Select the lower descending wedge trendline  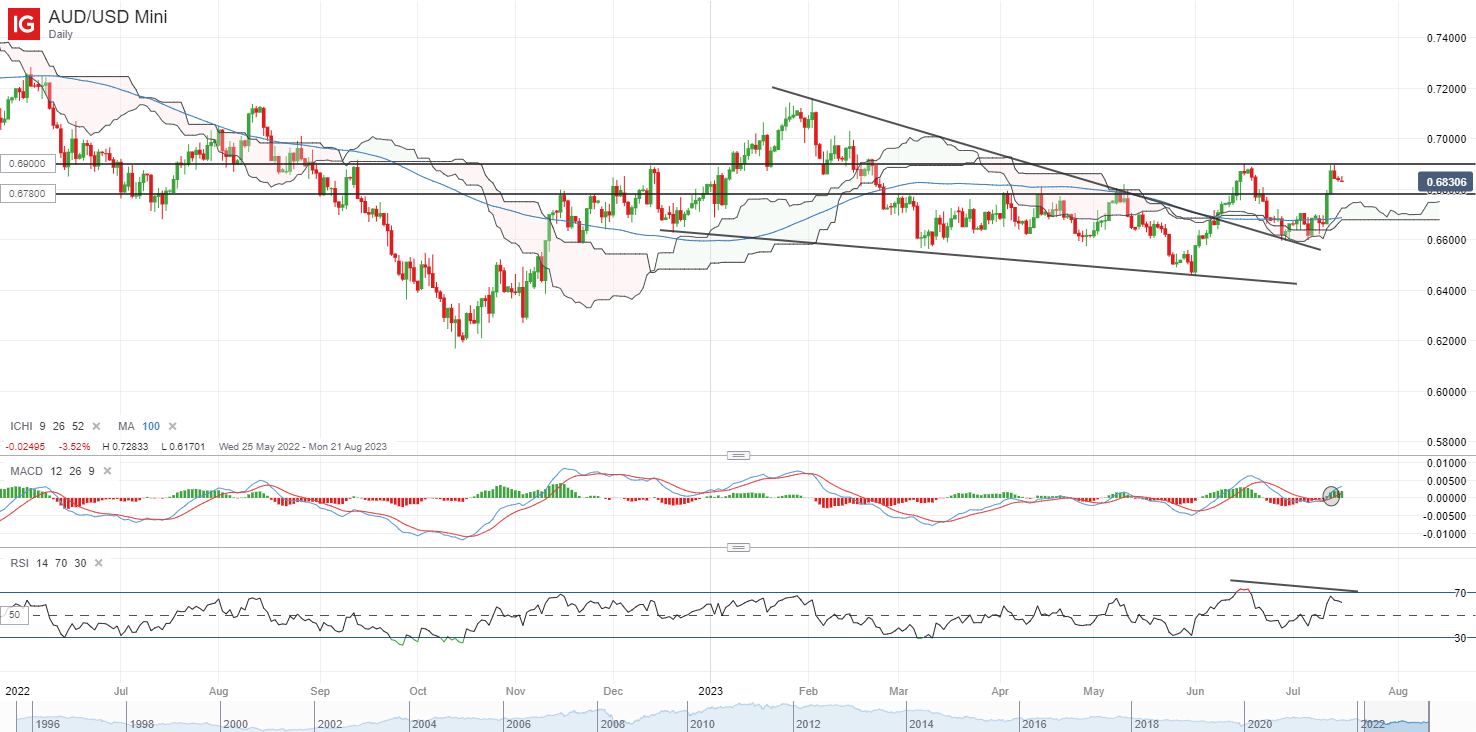[x=978, y=258]
